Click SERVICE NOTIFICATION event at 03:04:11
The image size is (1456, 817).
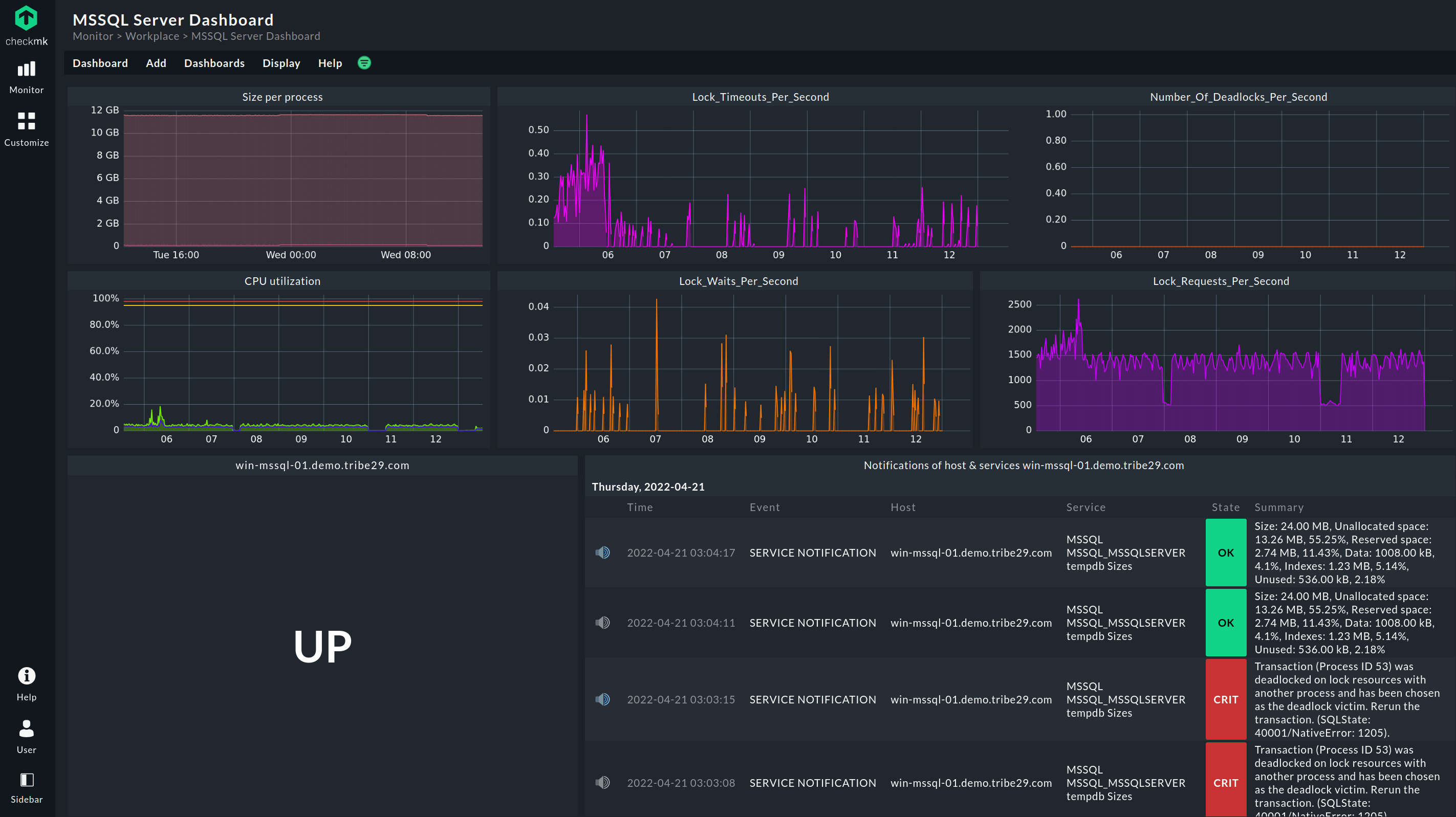812,623
